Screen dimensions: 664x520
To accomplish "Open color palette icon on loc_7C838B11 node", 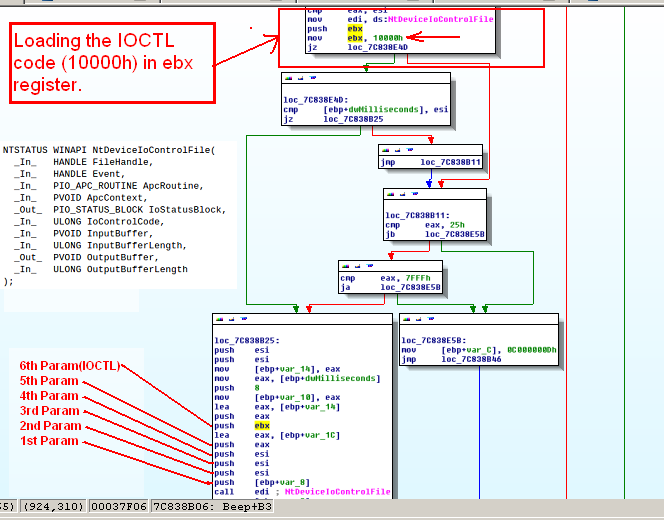I will coord(391,194).
